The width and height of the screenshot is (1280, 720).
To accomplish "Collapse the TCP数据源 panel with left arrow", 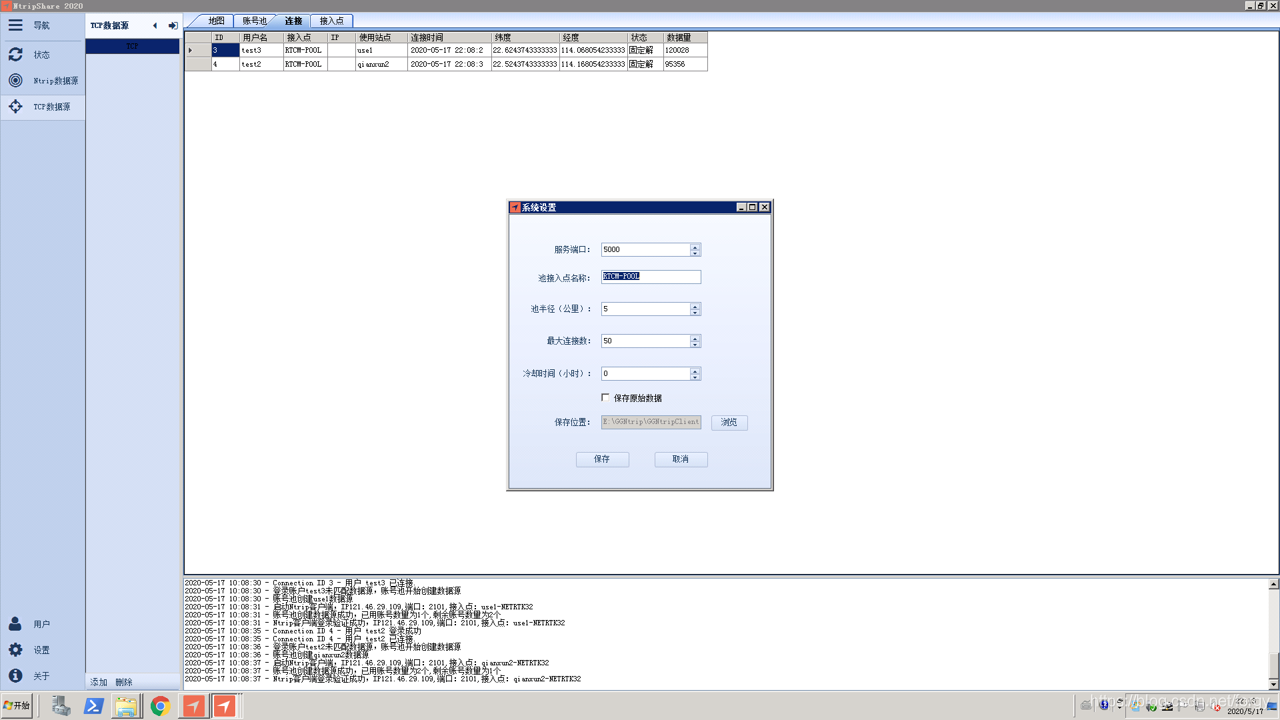I will 155,26.
